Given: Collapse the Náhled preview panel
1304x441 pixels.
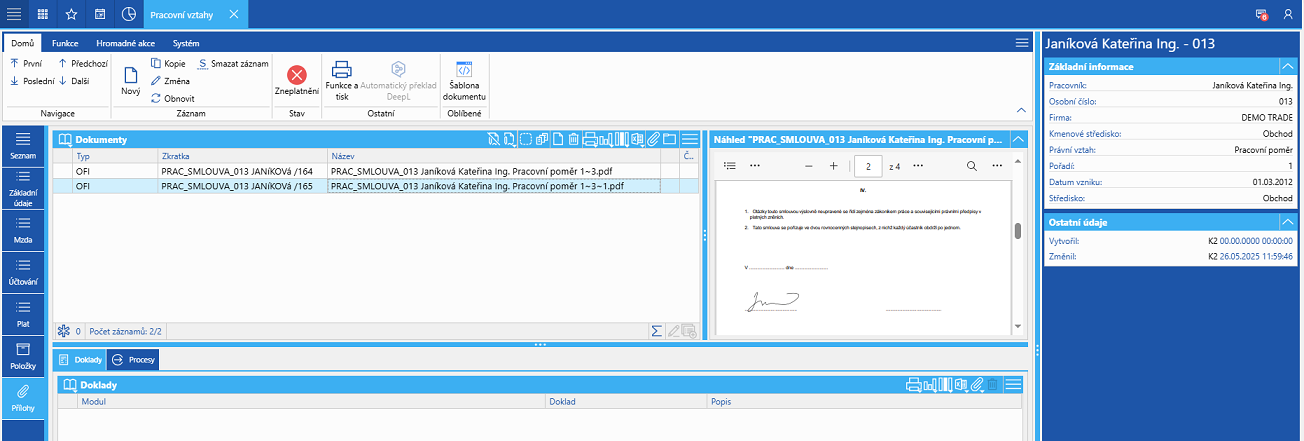Looking at the screenshot, I should coord(1019,139).
